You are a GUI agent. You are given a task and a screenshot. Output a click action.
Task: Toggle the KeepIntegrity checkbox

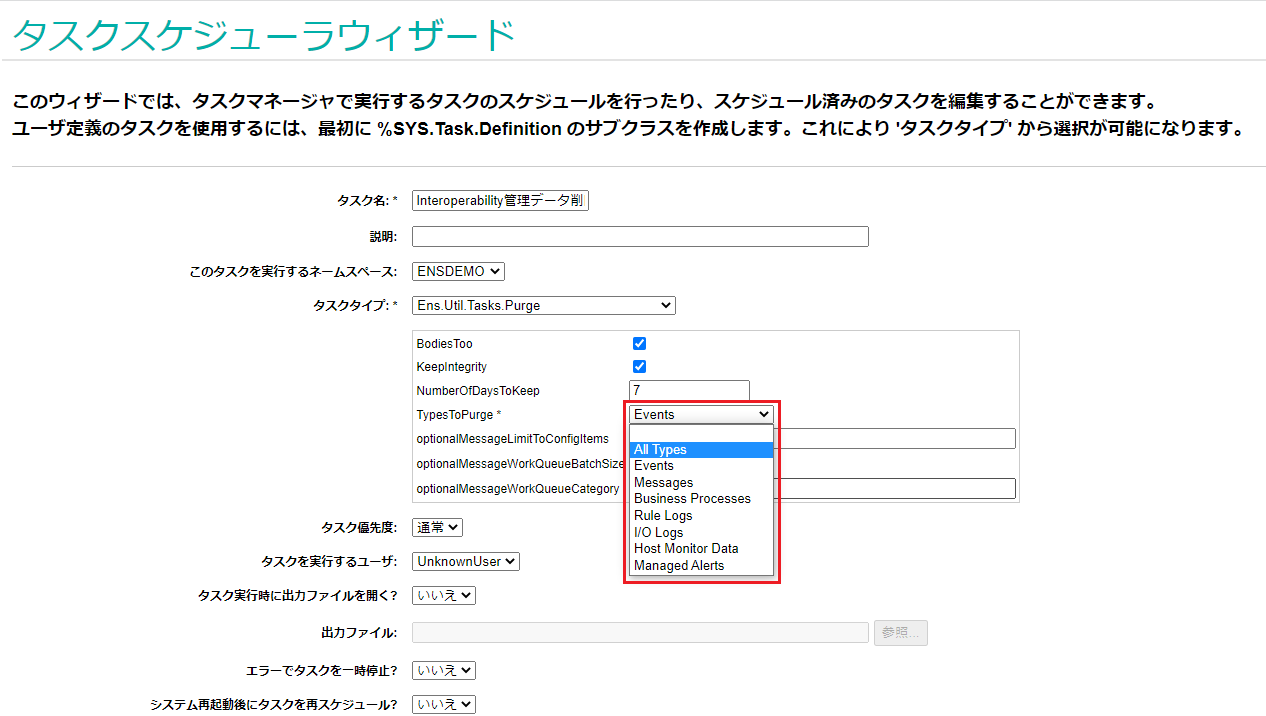pos(639,367)
